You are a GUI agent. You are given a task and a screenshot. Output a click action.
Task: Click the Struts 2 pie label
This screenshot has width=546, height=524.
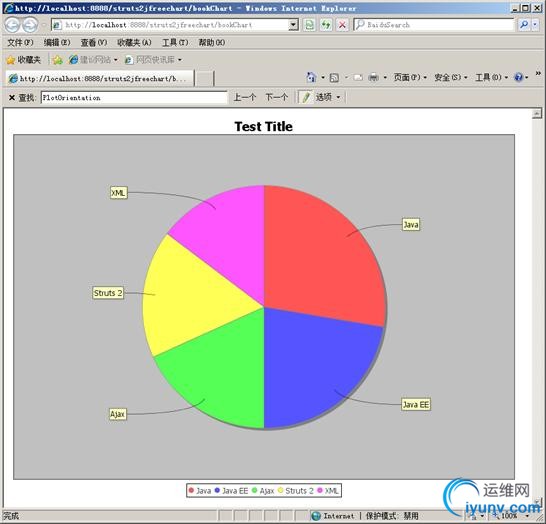[108, 293]
